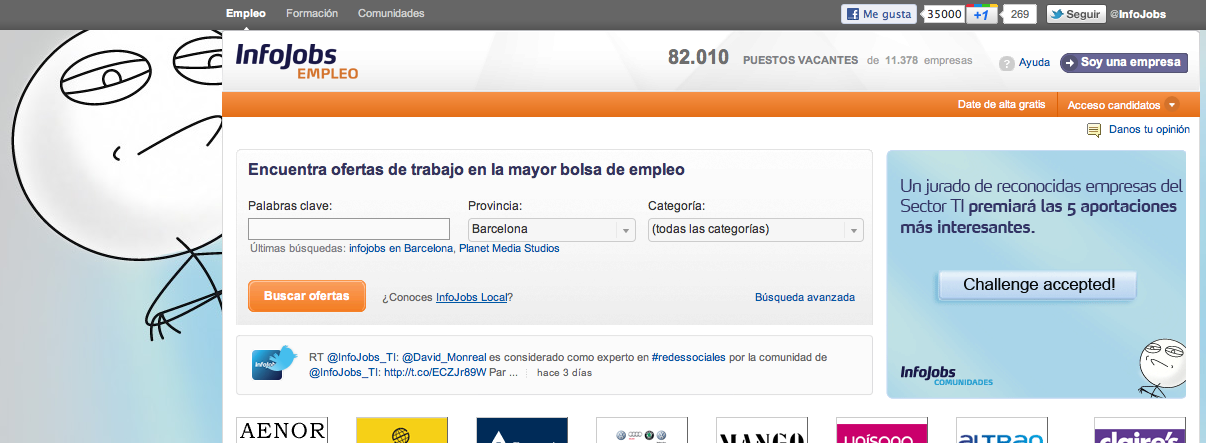Screen dimensions: 1206x443
Task: Switch to the Formación tab
Action: (x=311, y=14)
